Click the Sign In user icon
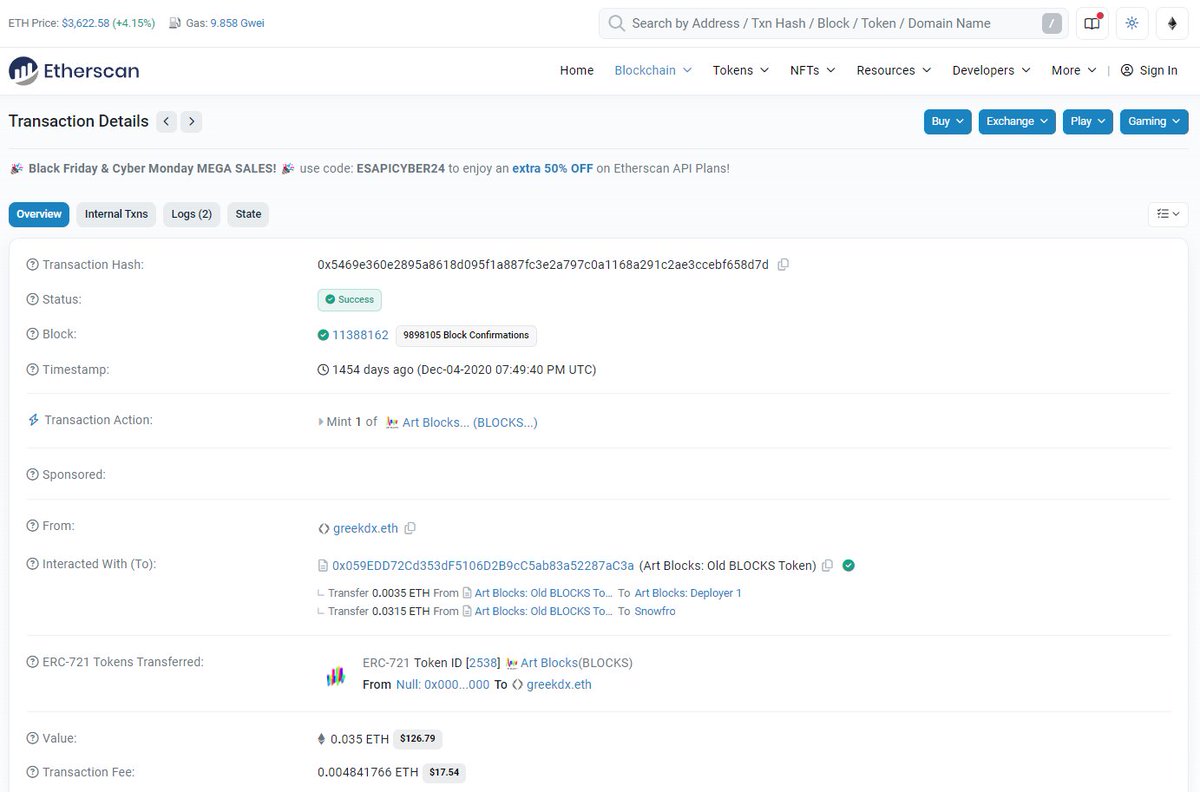Screen dimensions: 1200x792 (x=1127, y=70)
